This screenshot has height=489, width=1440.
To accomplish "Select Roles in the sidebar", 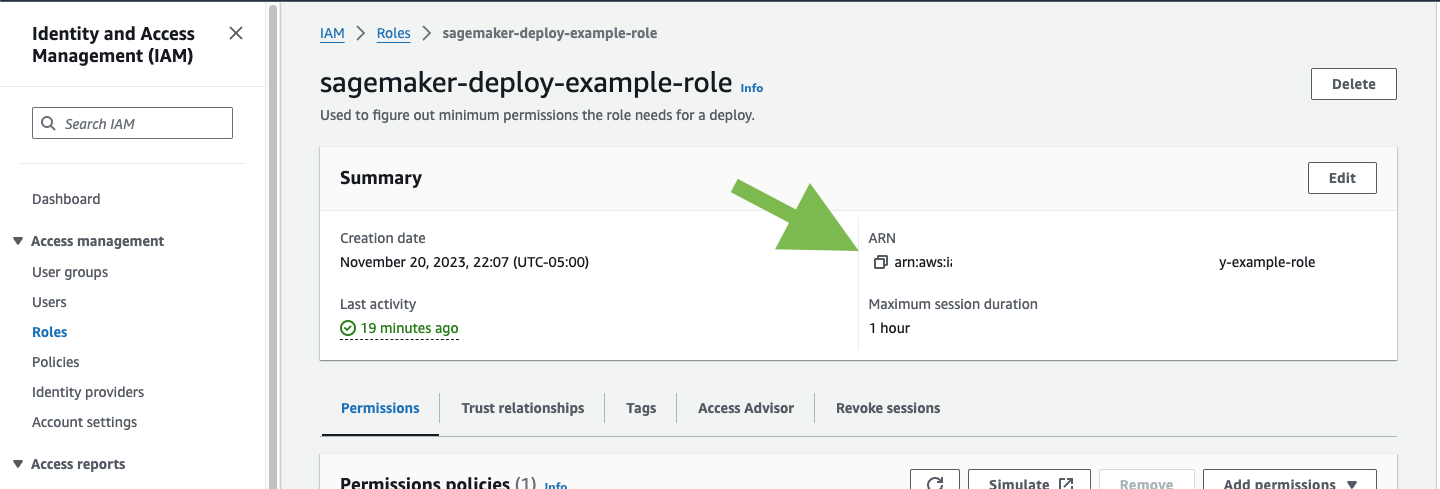I will tap(50, 332).
